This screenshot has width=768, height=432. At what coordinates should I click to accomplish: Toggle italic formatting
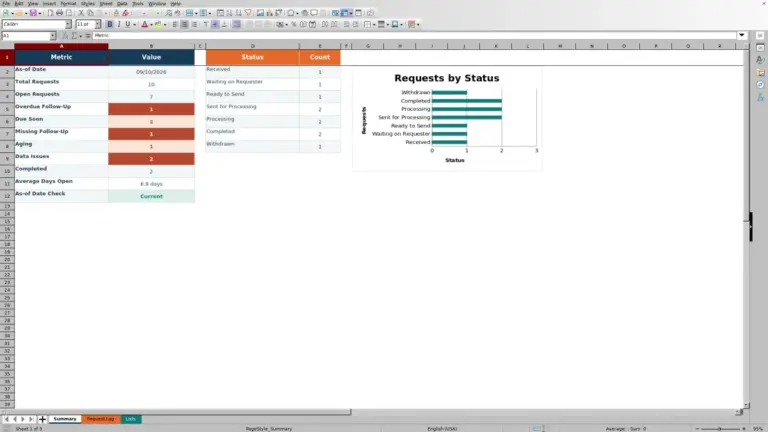(x=119, y=24)
